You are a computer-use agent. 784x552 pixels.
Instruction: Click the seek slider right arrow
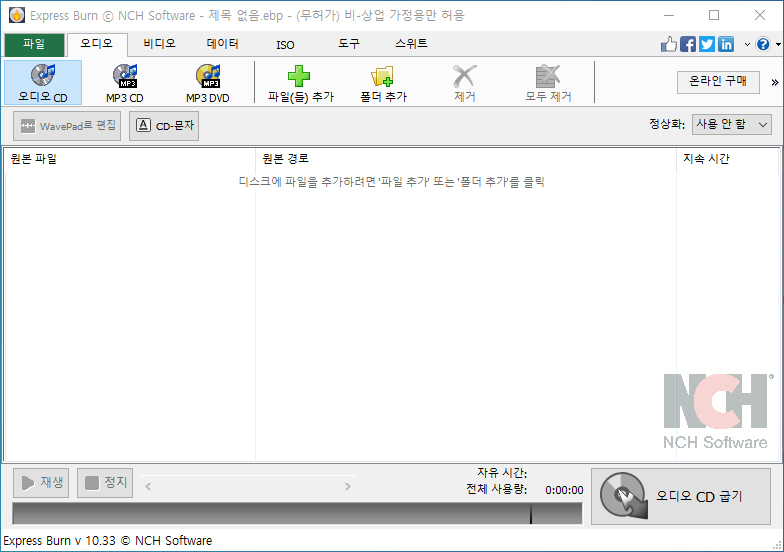[x=348, y=486]
